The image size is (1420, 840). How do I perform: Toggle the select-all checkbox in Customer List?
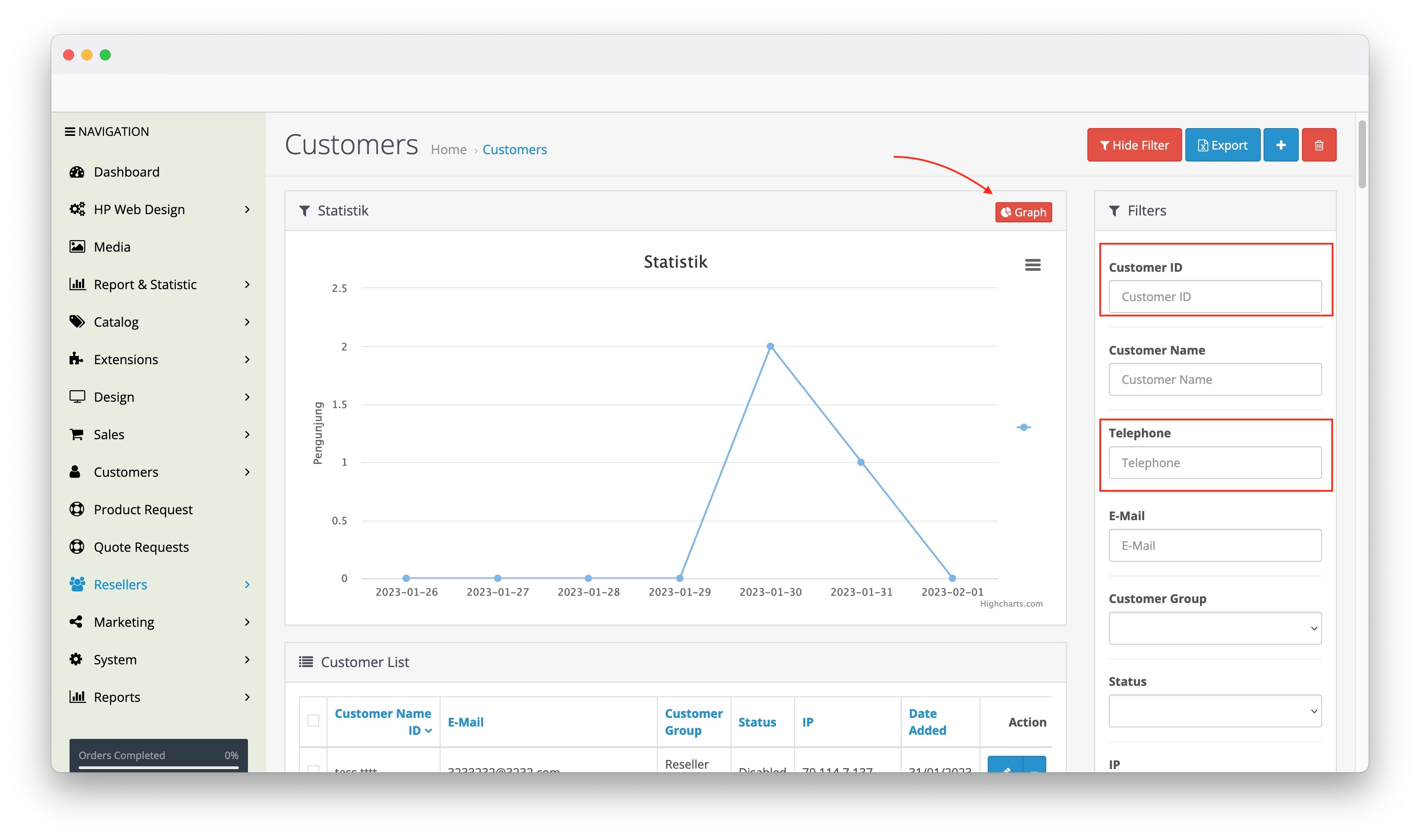[x=313, y=722]
